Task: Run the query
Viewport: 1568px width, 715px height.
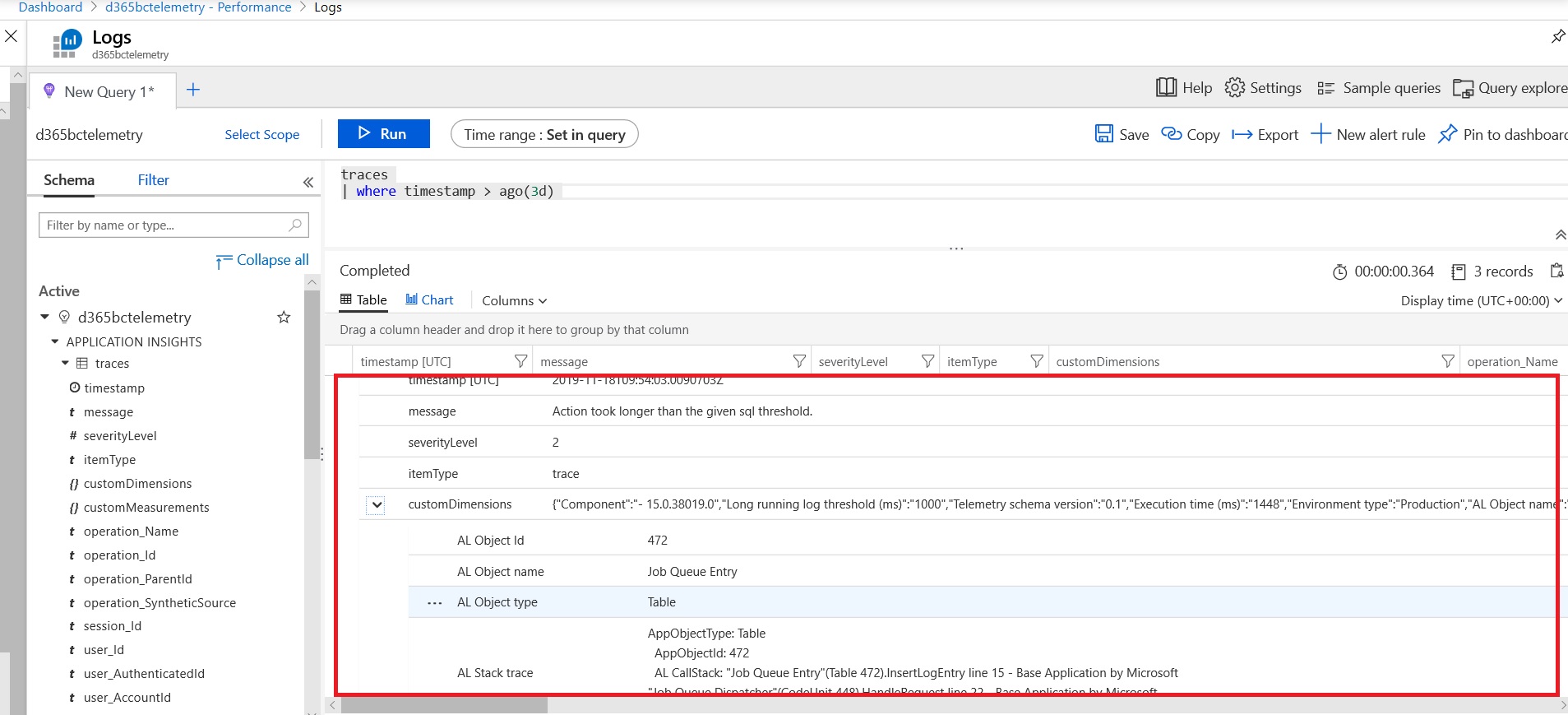Action: [x=383, y=133]
